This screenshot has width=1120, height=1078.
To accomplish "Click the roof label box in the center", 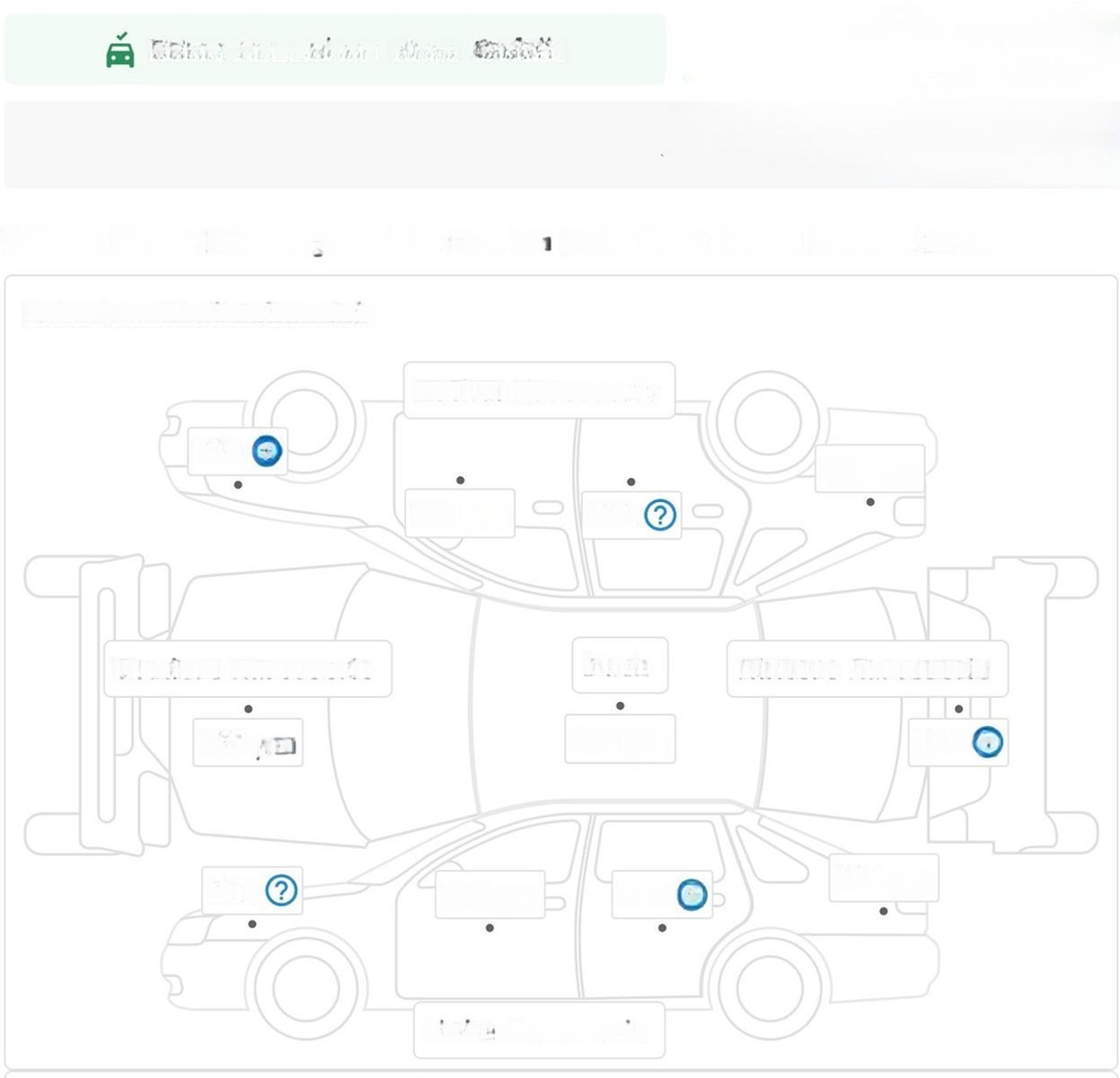I will (x=620, y=666).
